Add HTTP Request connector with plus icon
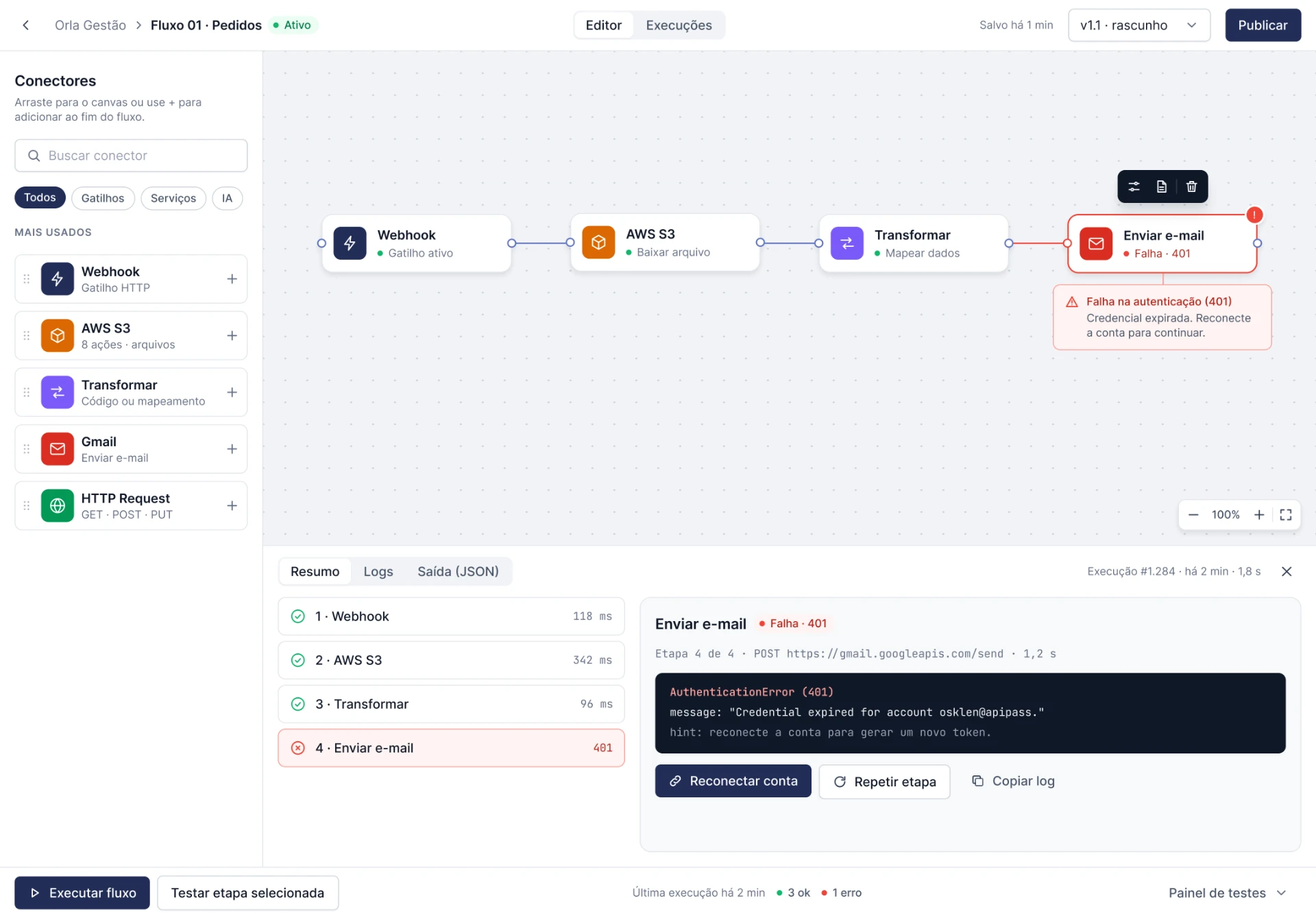 232,506
